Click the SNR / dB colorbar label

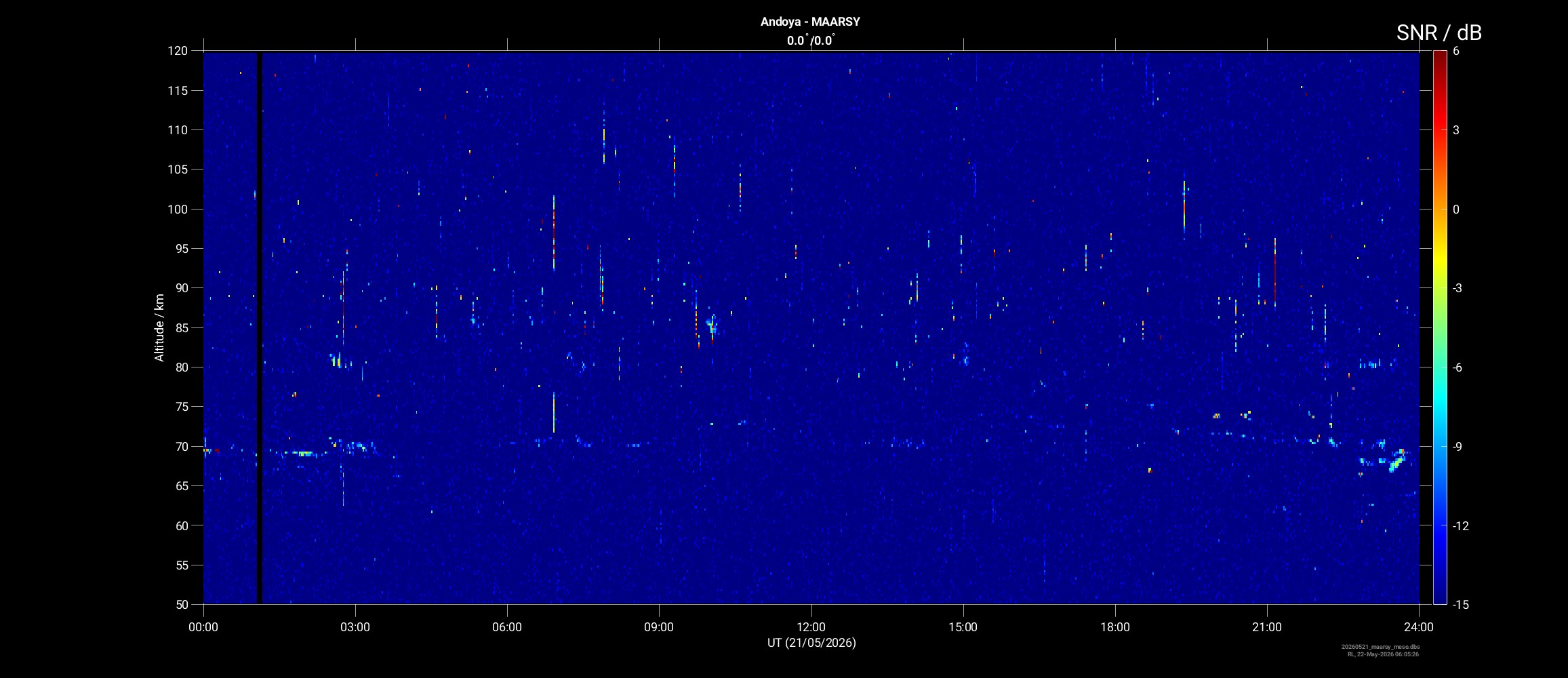tap(1439, 33)
